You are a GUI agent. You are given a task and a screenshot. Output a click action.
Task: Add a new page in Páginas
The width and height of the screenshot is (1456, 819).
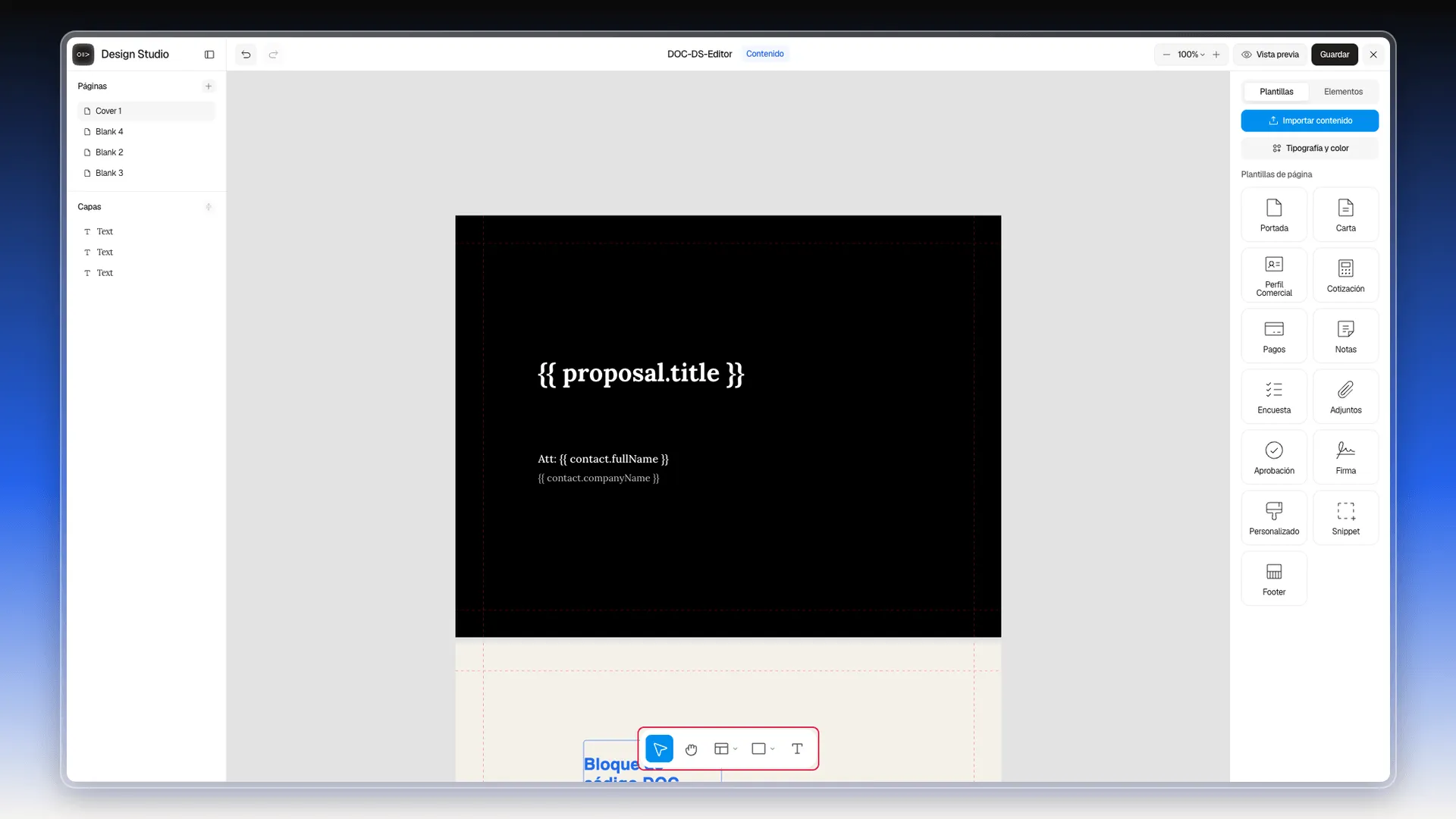(x=209, y=86)
